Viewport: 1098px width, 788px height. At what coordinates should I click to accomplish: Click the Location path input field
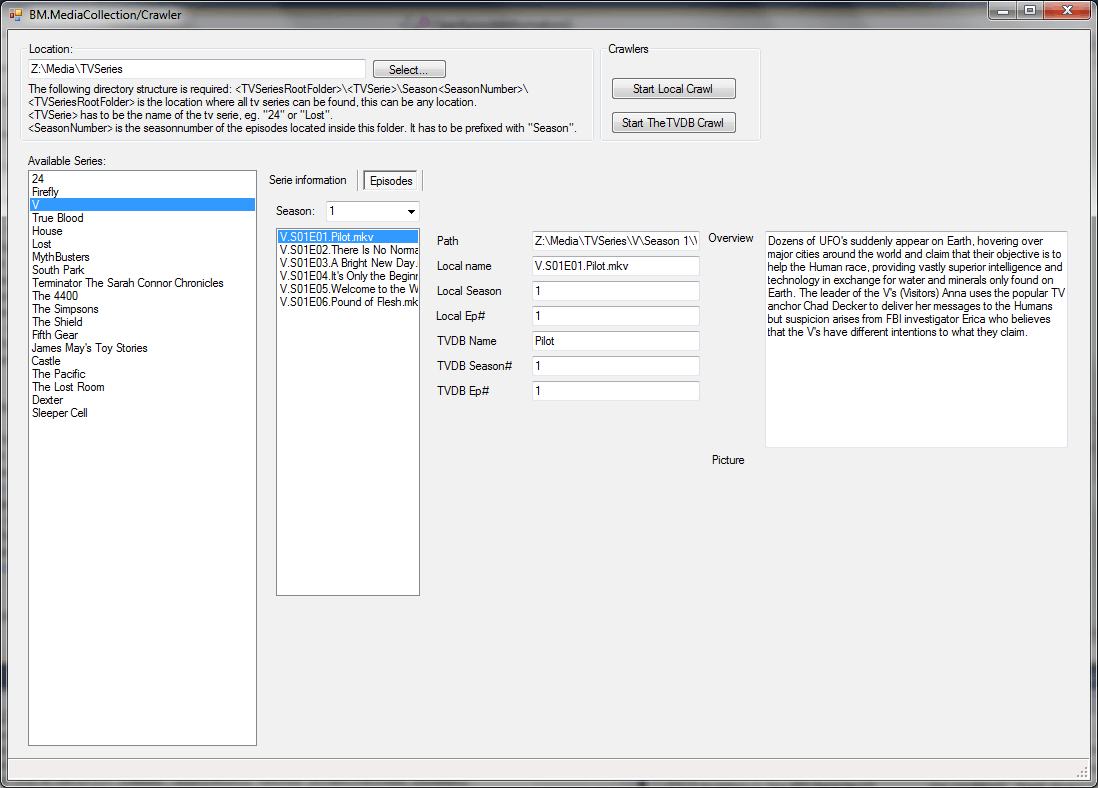click(197, 69)
